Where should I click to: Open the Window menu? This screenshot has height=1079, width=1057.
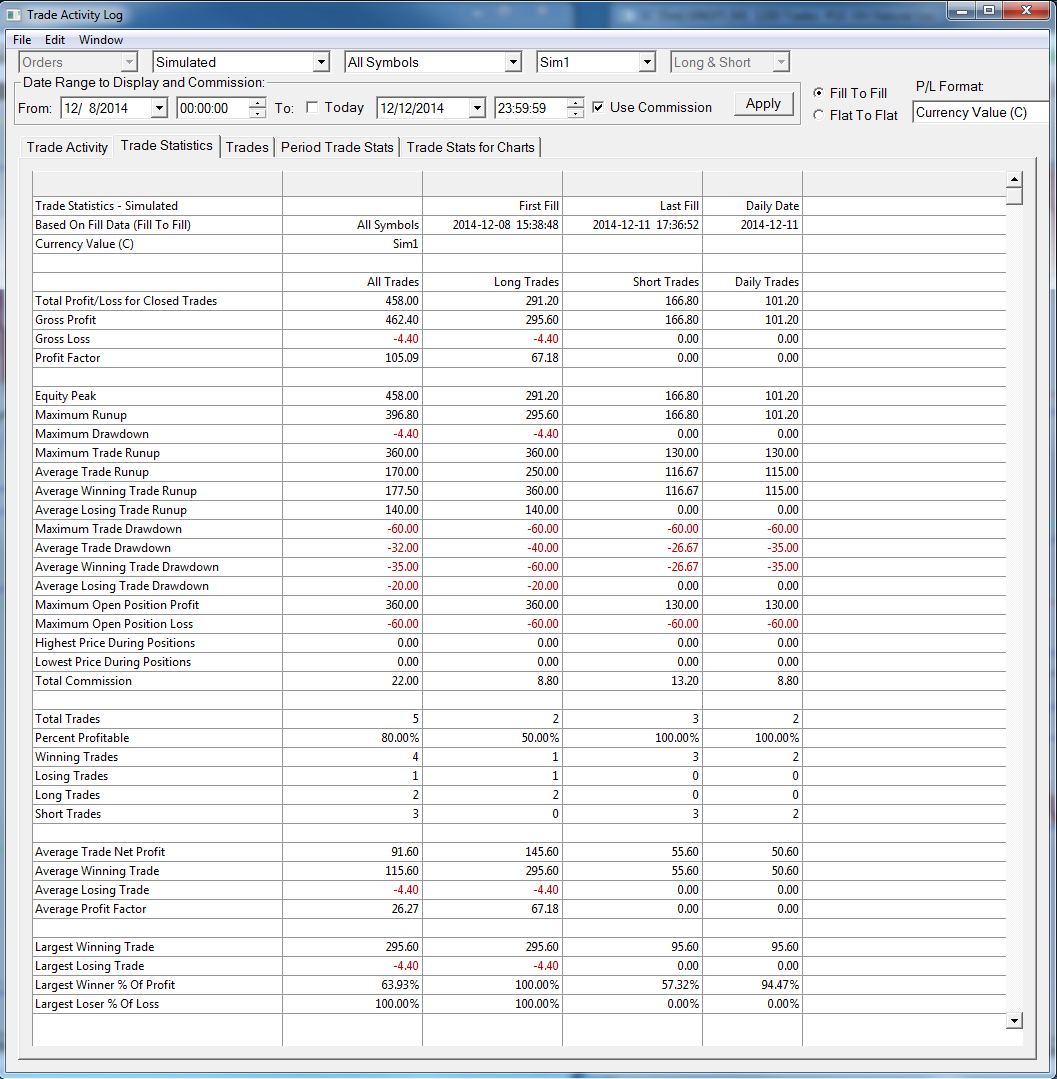[x=100, y=40]
